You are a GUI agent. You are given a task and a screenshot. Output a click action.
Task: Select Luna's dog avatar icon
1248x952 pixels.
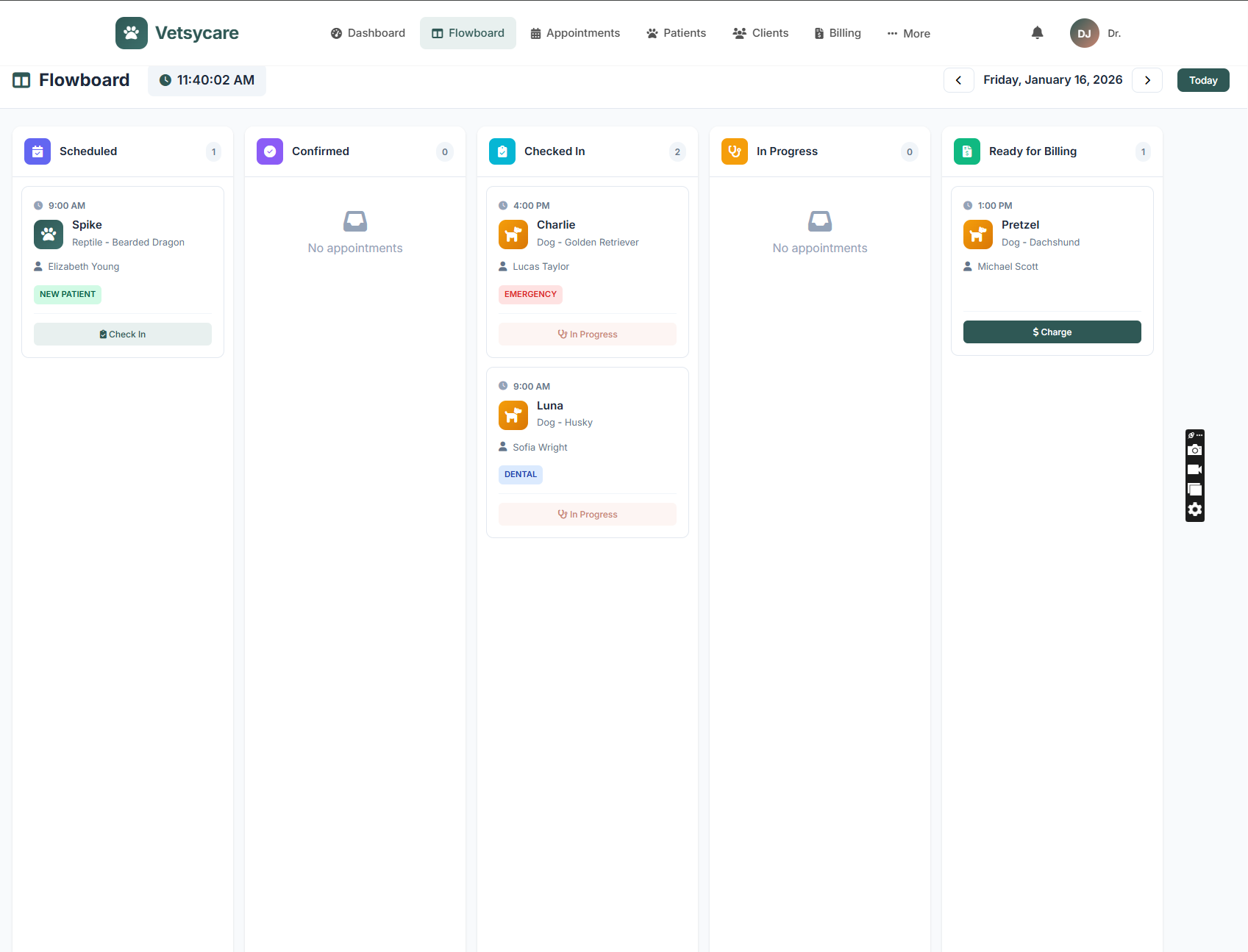(x=513, y=415)
